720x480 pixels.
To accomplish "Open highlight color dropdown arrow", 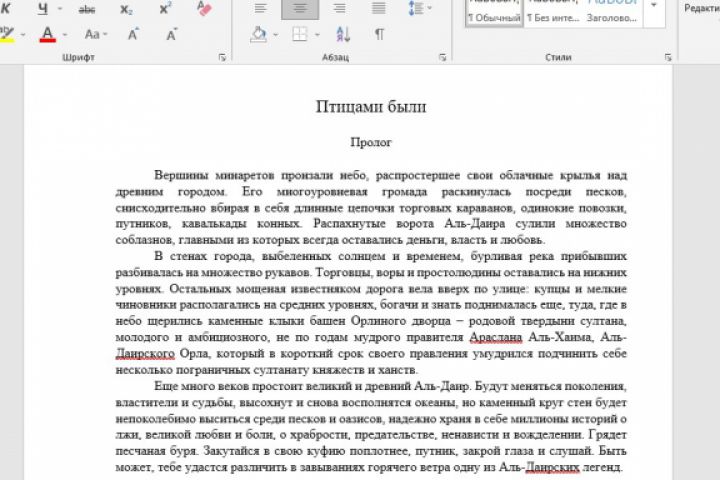I will click(23, 34).
